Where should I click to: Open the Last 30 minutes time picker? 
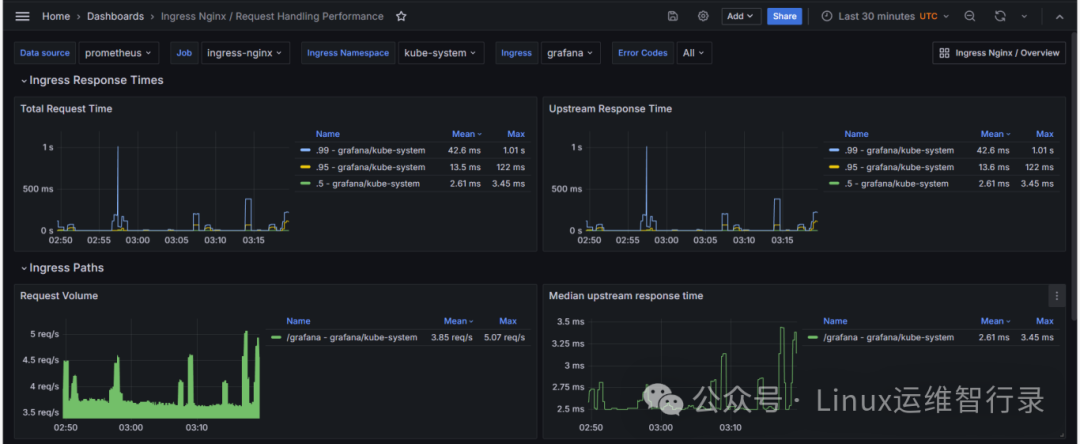tap(885, 16)
